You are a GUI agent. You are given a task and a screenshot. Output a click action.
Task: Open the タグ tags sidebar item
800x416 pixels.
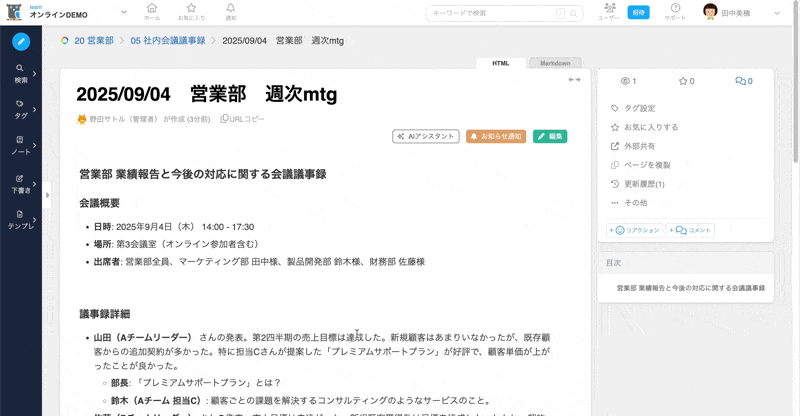20,108
